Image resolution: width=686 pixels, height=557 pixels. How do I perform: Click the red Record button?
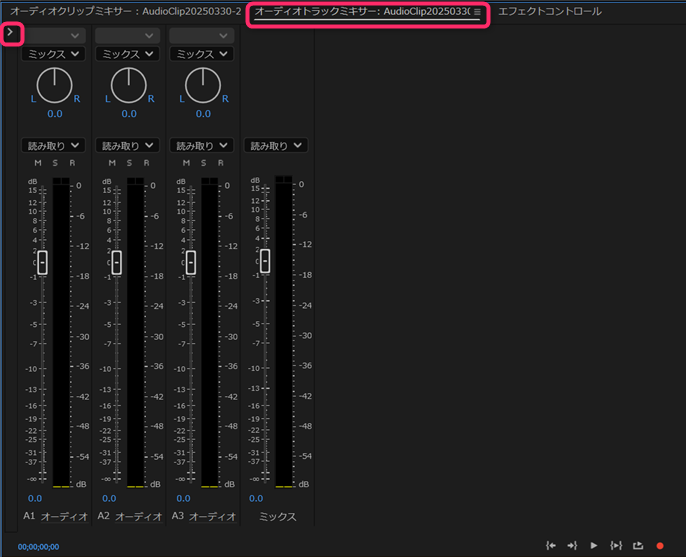(660, 546)
